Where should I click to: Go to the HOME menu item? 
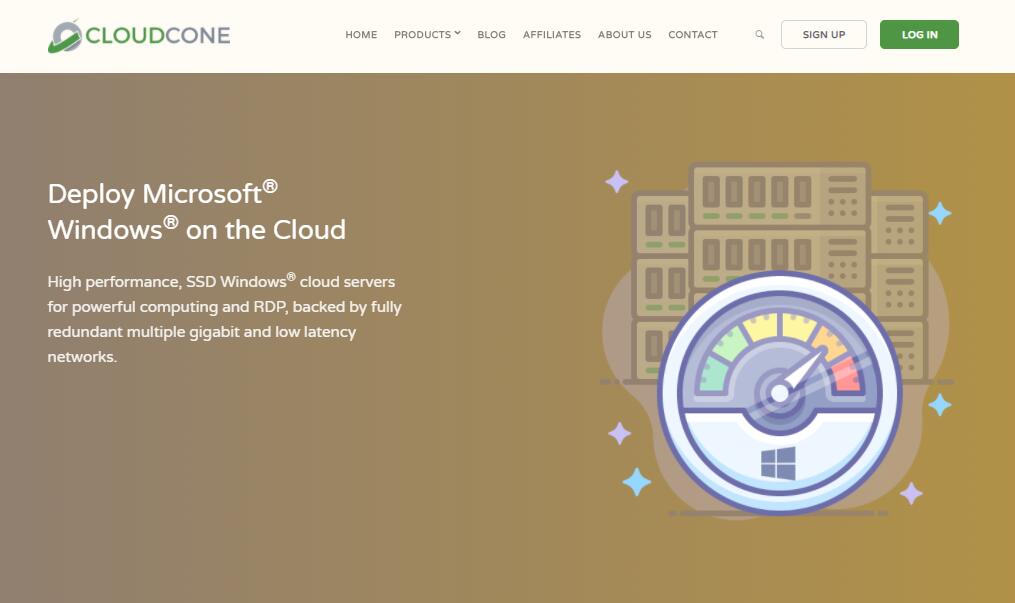(x=361, y=35)
